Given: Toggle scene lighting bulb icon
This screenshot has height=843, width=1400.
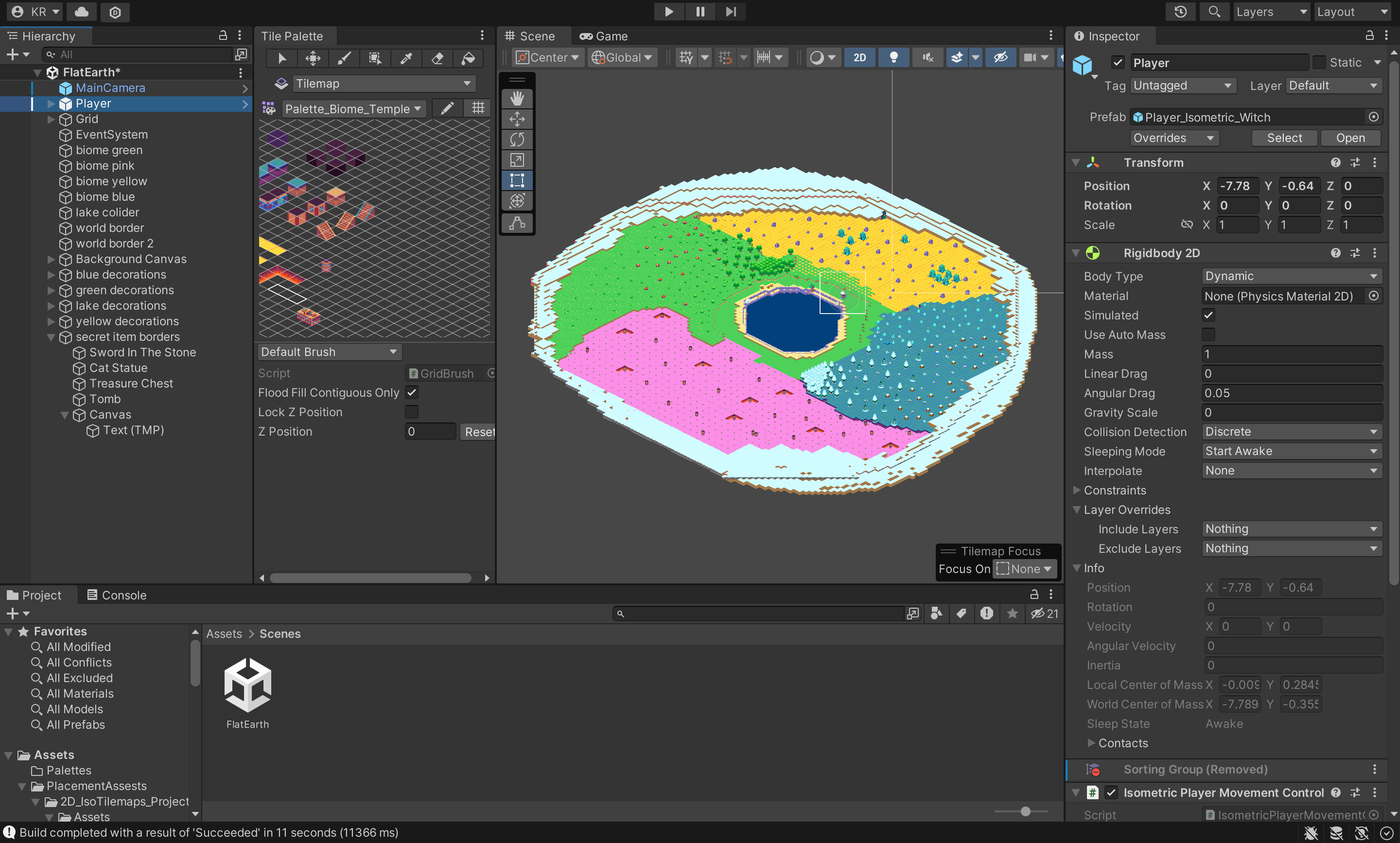Looking at the screenshot, I should [893, 57].
